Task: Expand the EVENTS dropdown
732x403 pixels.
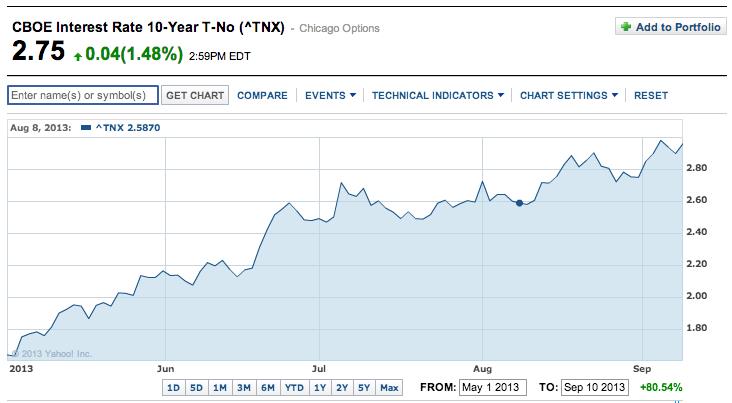Action: pos(330,95)
